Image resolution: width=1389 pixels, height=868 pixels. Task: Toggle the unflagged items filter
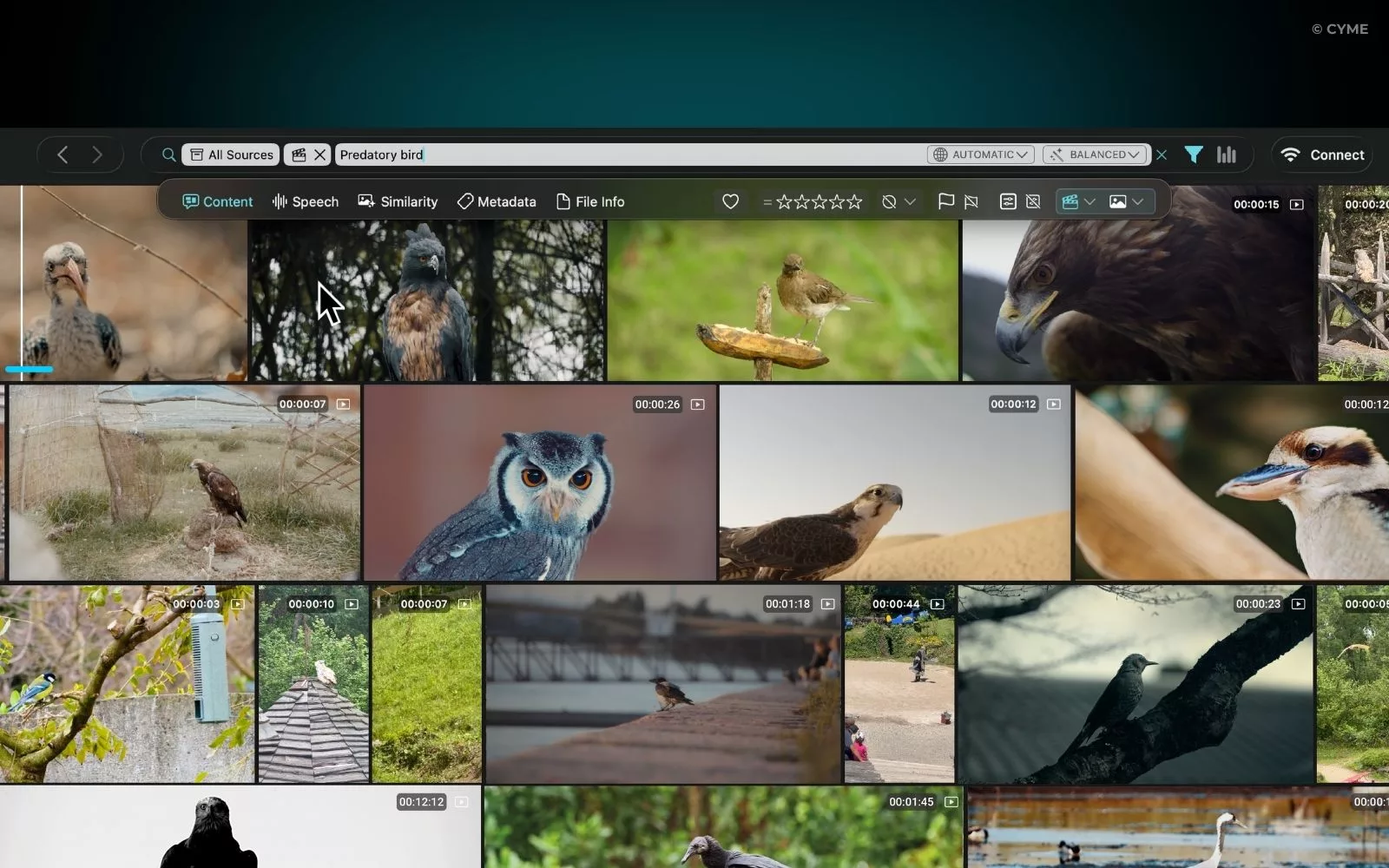[x=971, y=201]
